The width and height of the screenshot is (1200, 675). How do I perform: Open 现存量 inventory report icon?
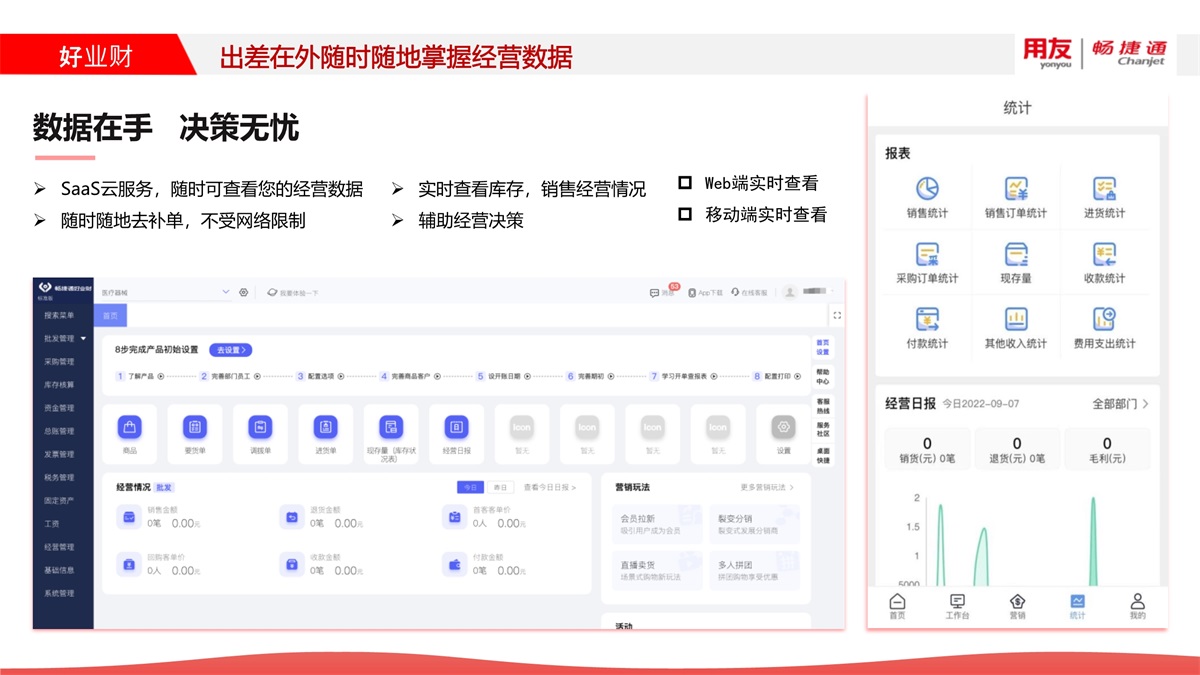1016,256
